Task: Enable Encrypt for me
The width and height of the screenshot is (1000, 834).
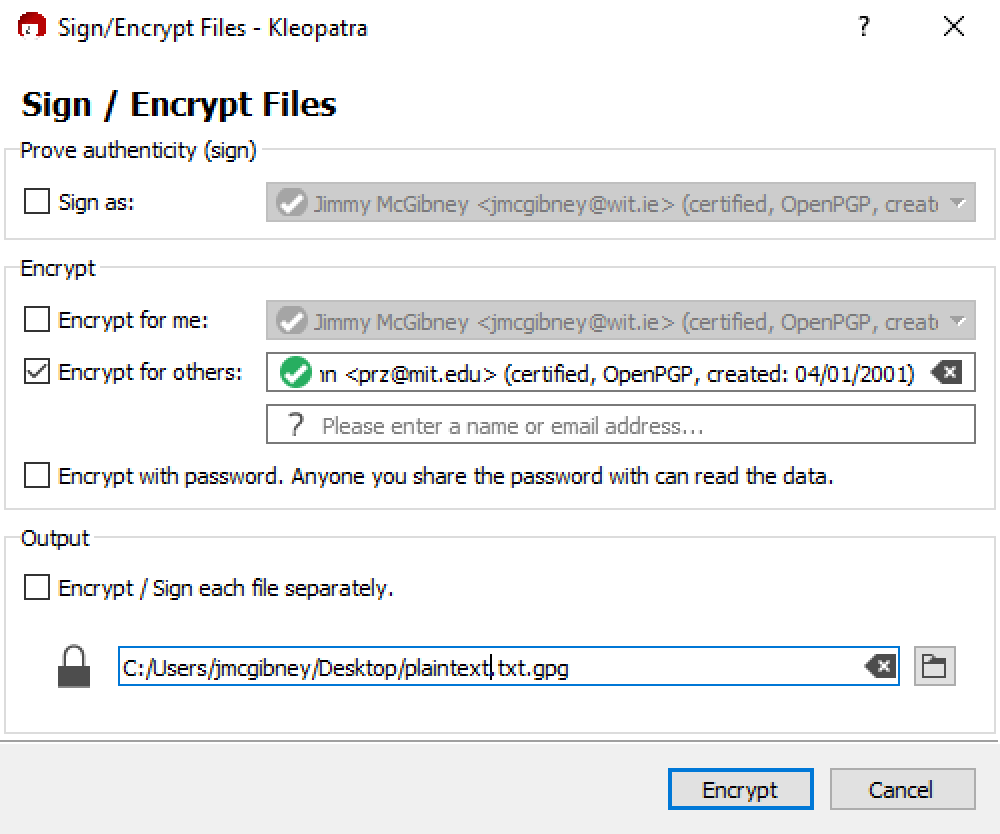Action: [36, 320]
